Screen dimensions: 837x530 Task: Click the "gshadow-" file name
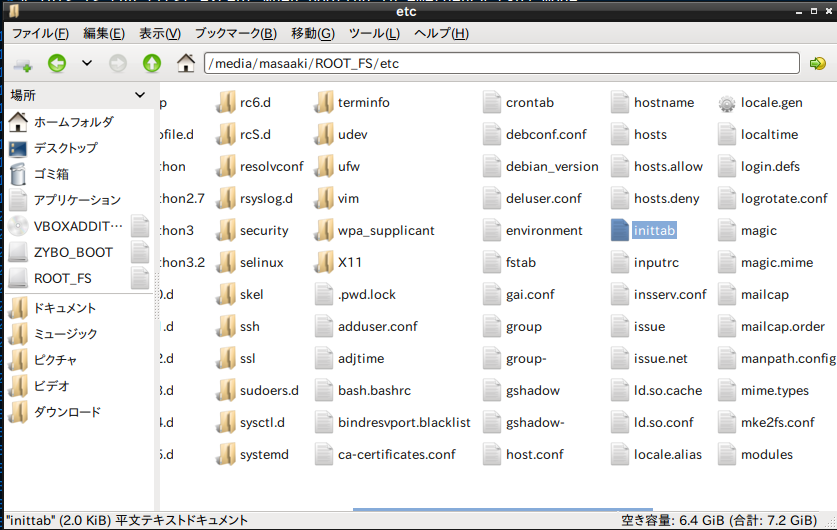(x=535, y=423)
